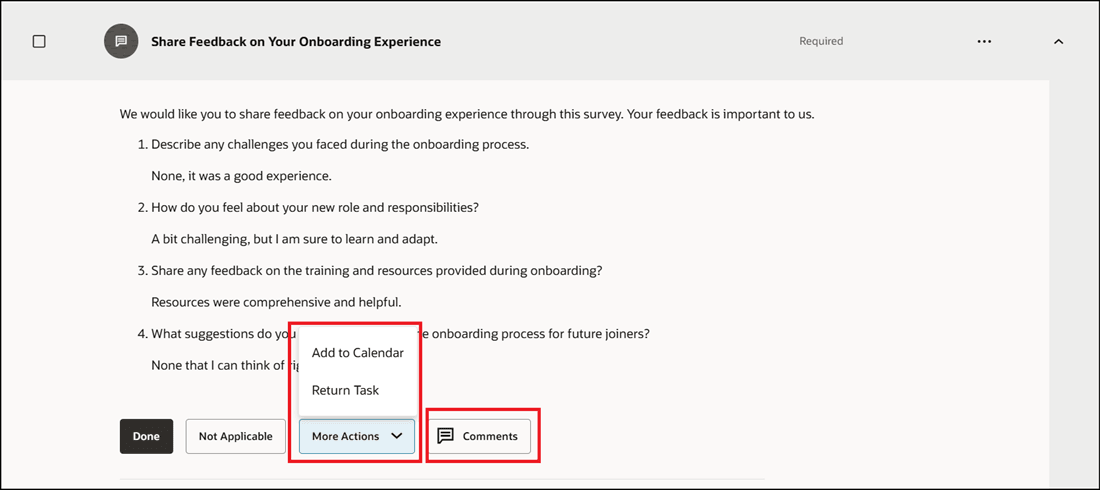Choose Add to Calendar from the menu
The image size is (1100, 490).
click(x=358, y=353)
